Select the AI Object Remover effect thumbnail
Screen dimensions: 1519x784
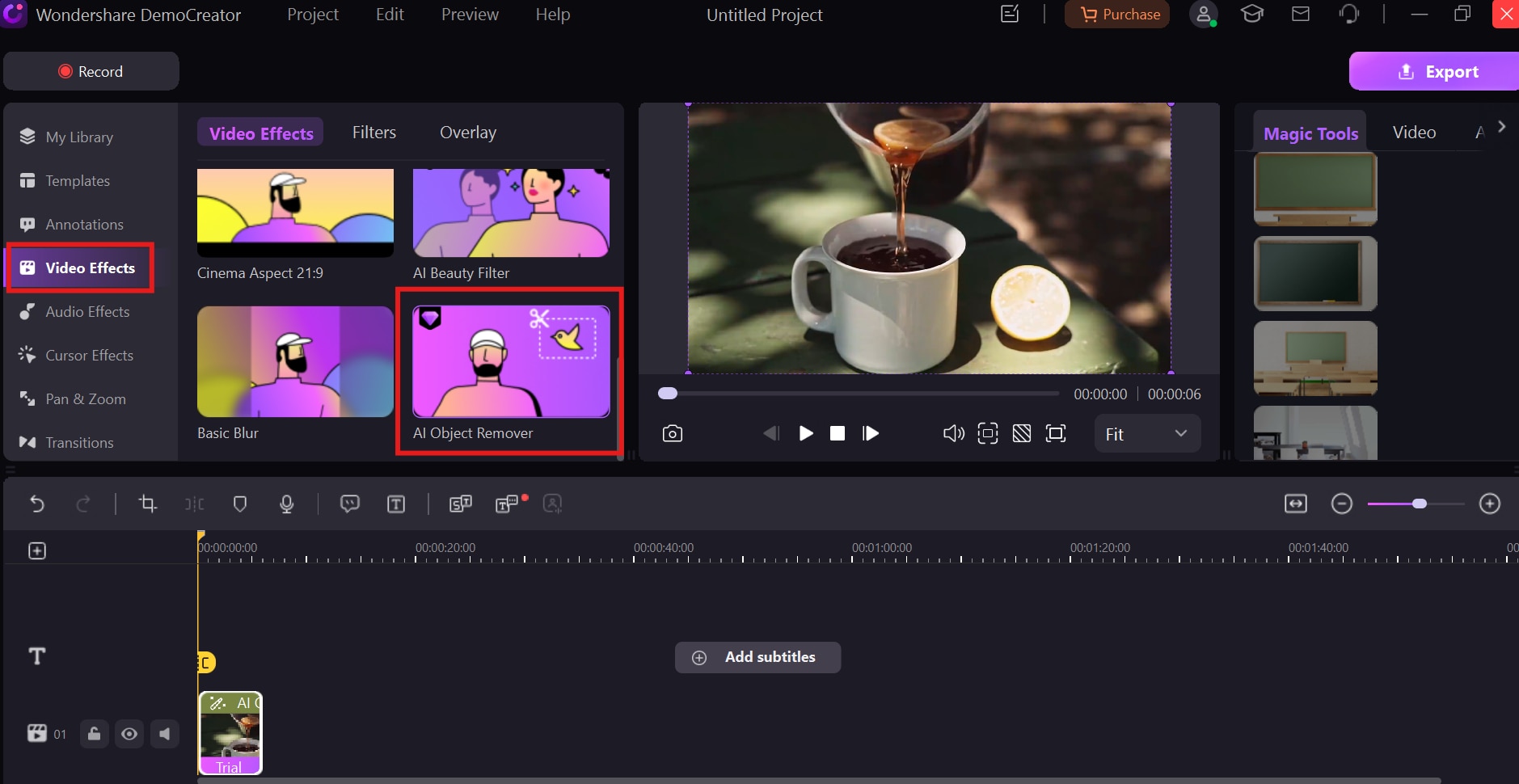(x=511, y=361)
